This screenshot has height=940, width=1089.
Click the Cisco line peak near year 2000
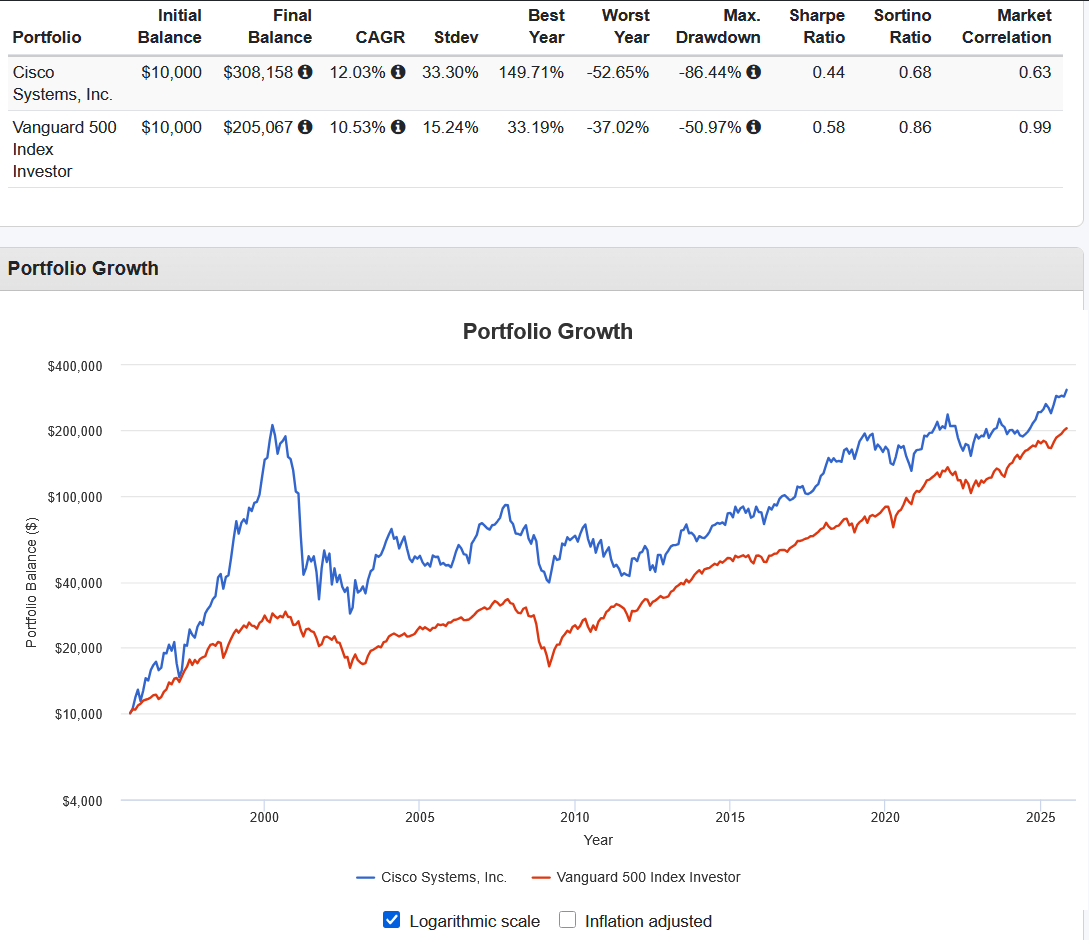click(x=272, y=425)
